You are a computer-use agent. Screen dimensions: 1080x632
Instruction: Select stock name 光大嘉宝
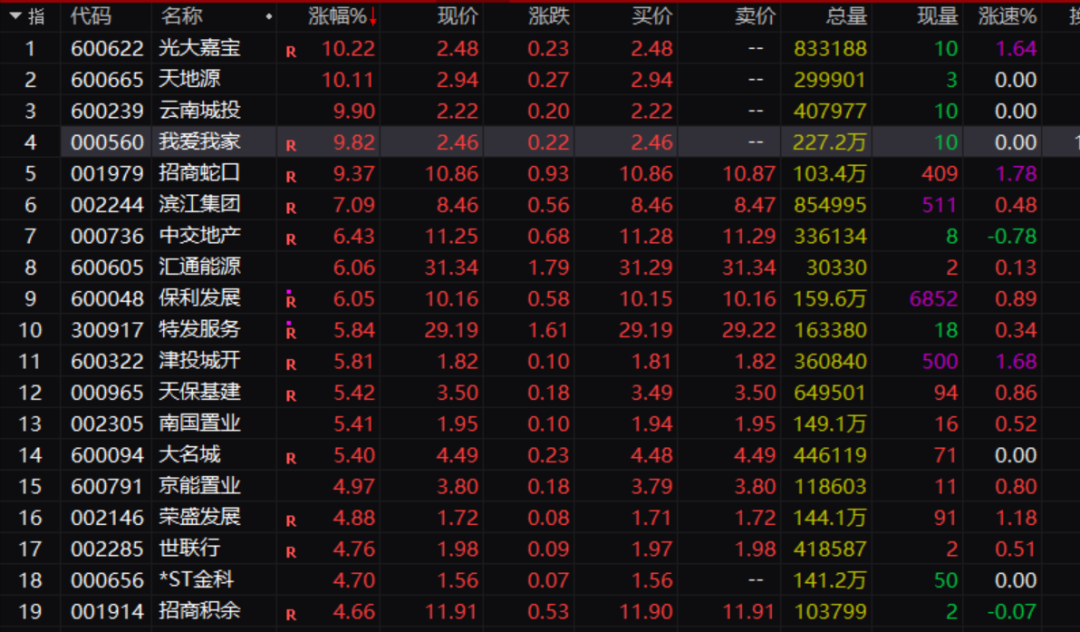(x=200, y=48)
